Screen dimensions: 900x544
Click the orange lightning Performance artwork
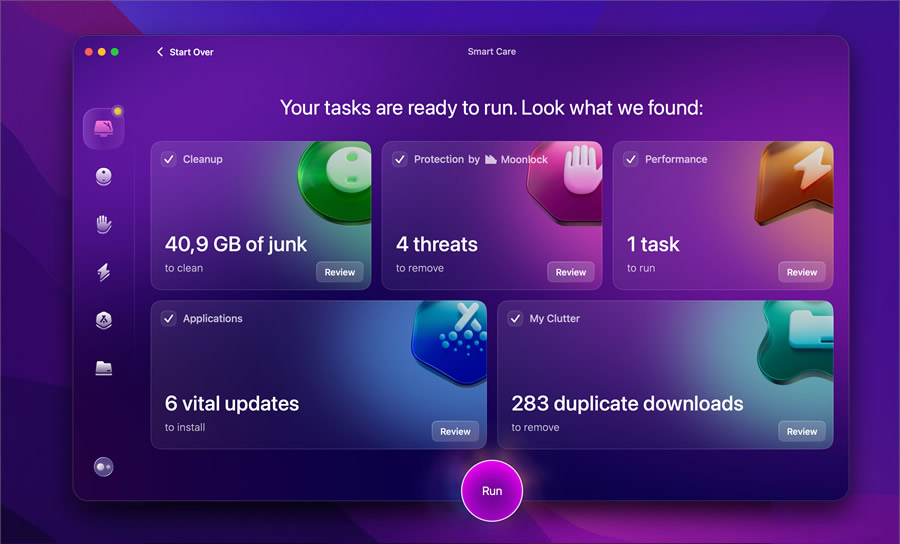pos(795,182)
